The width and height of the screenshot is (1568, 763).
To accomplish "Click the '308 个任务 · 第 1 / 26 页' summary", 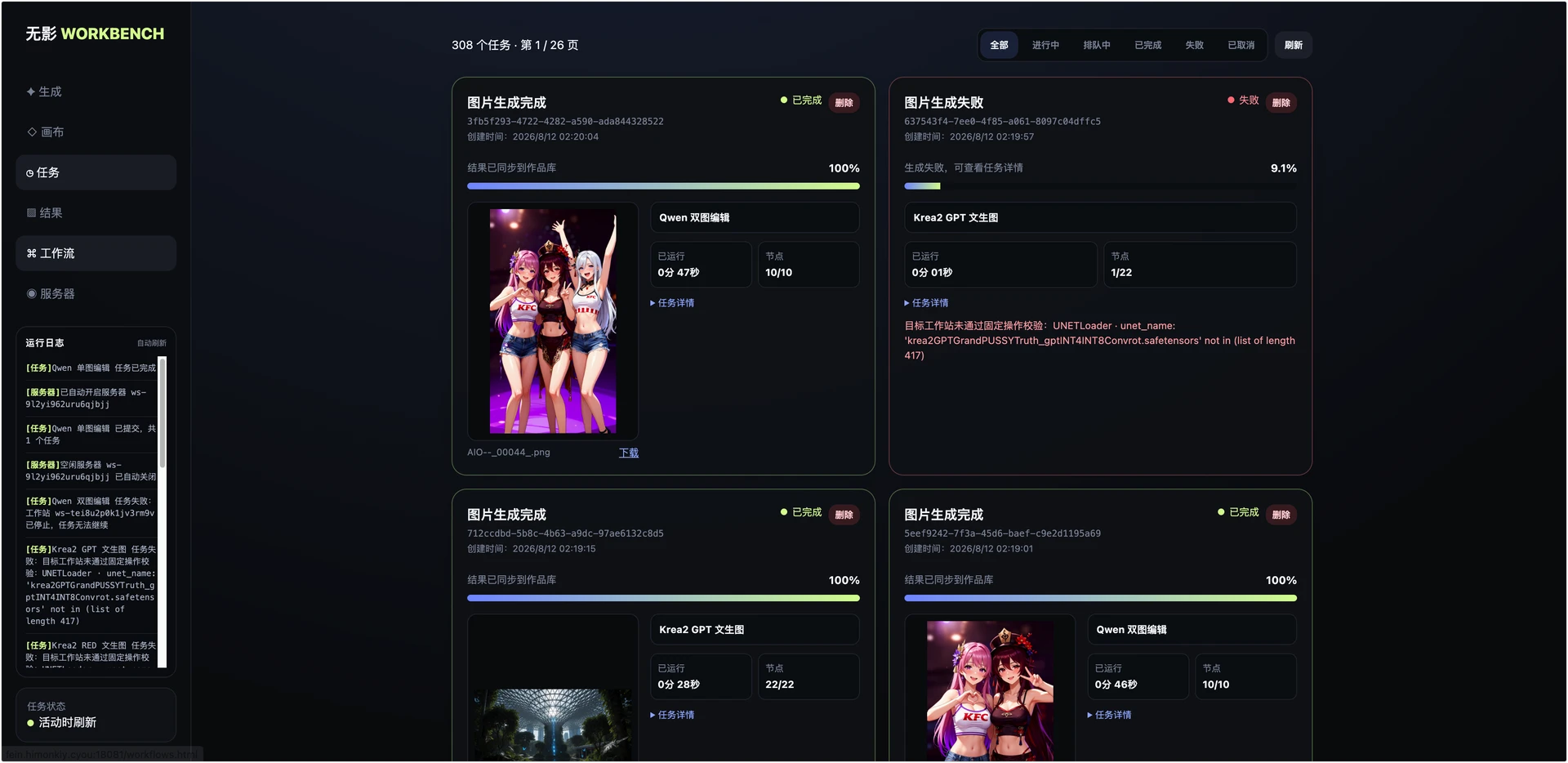I will 515,45.
